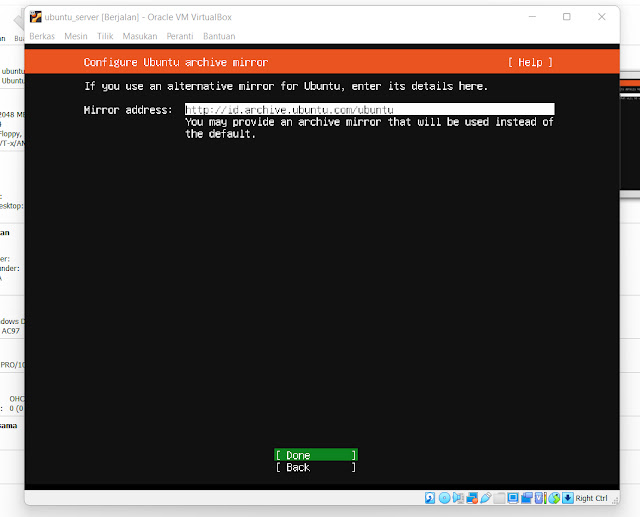Open the Mesin menu
This screenshot has width=640, height=517.
(76, 36)
